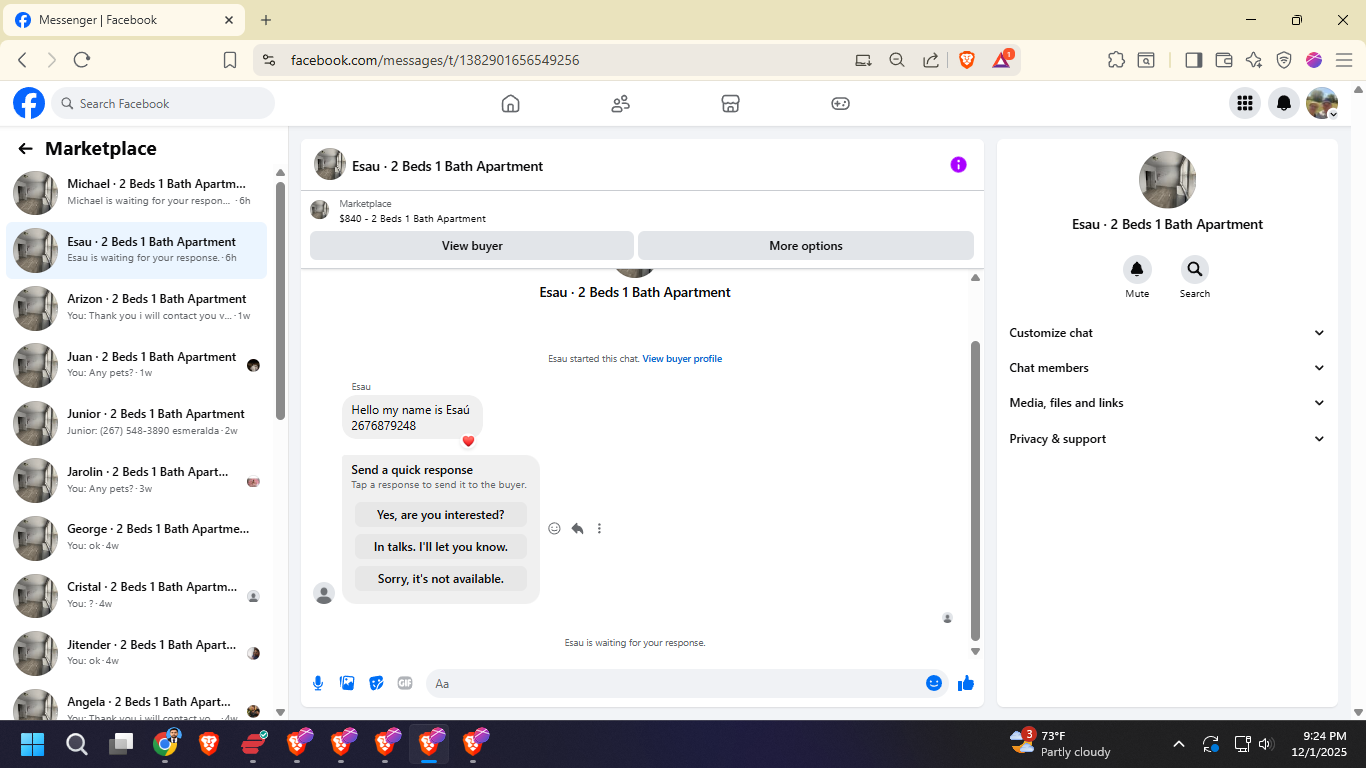
Task: Open more message options three dots
Action: pos(599,528)
